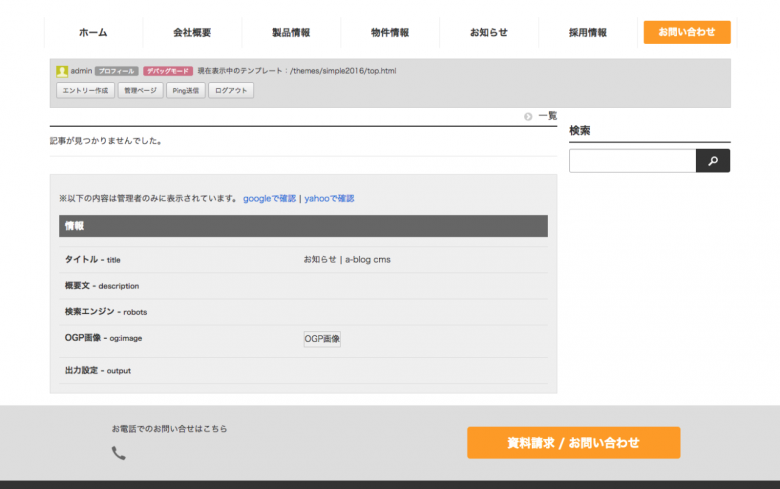
Task: Click the pink デバッグモード badge
Action: pyautogui.click(x=168, y=71)
